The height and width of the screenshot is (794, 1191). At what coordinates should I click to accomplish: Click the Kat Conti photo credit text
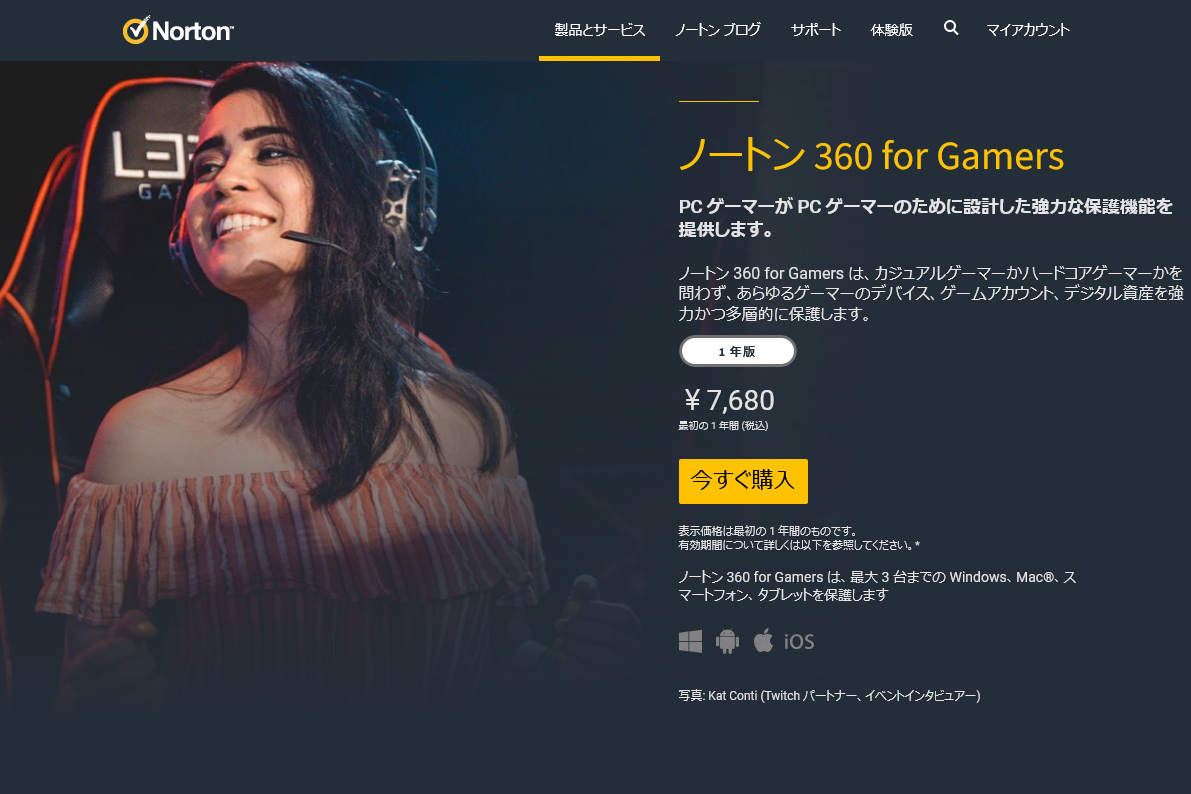pos(829,695)
